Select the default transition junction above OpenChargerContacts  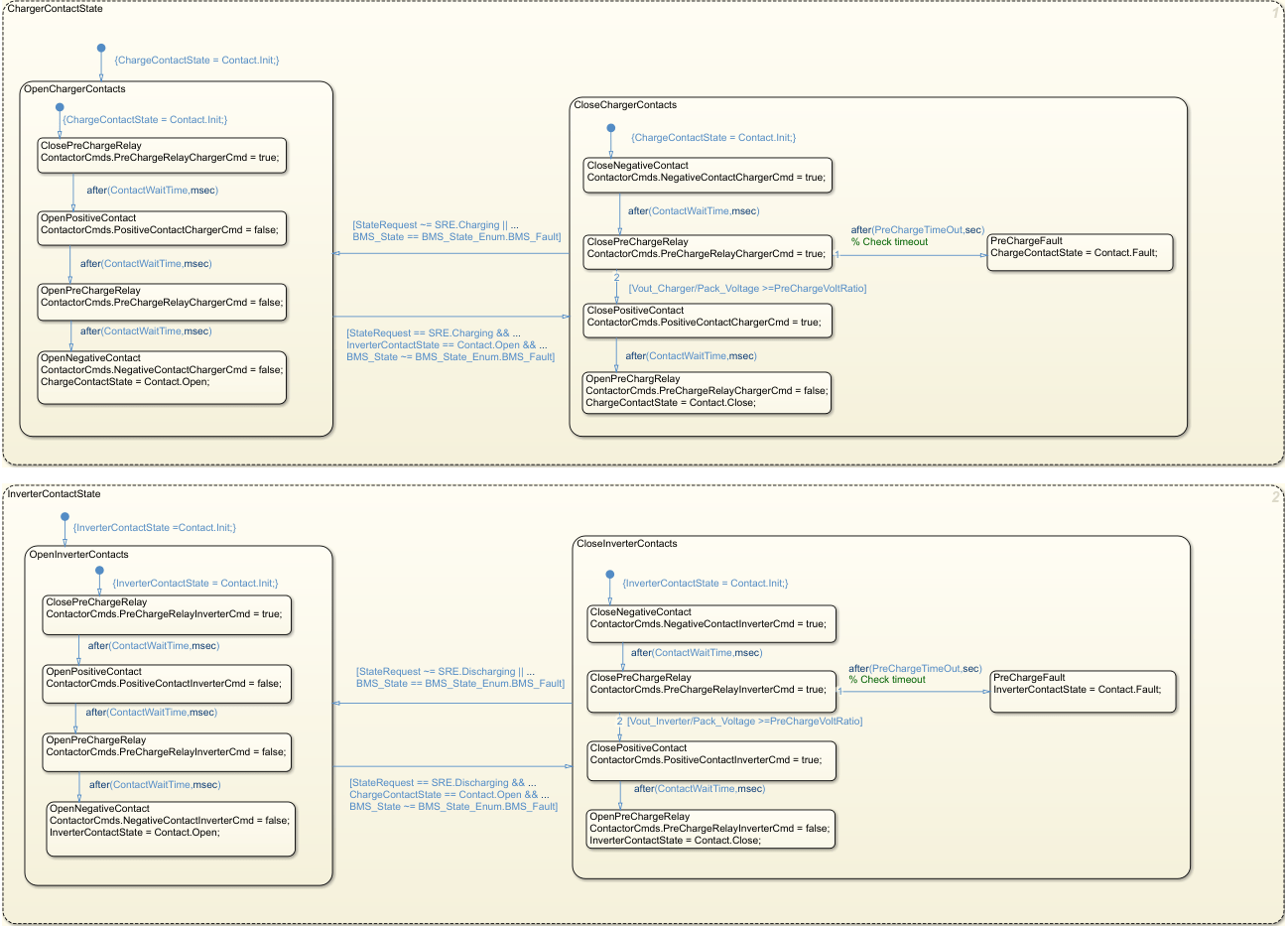tap(100, 47)
